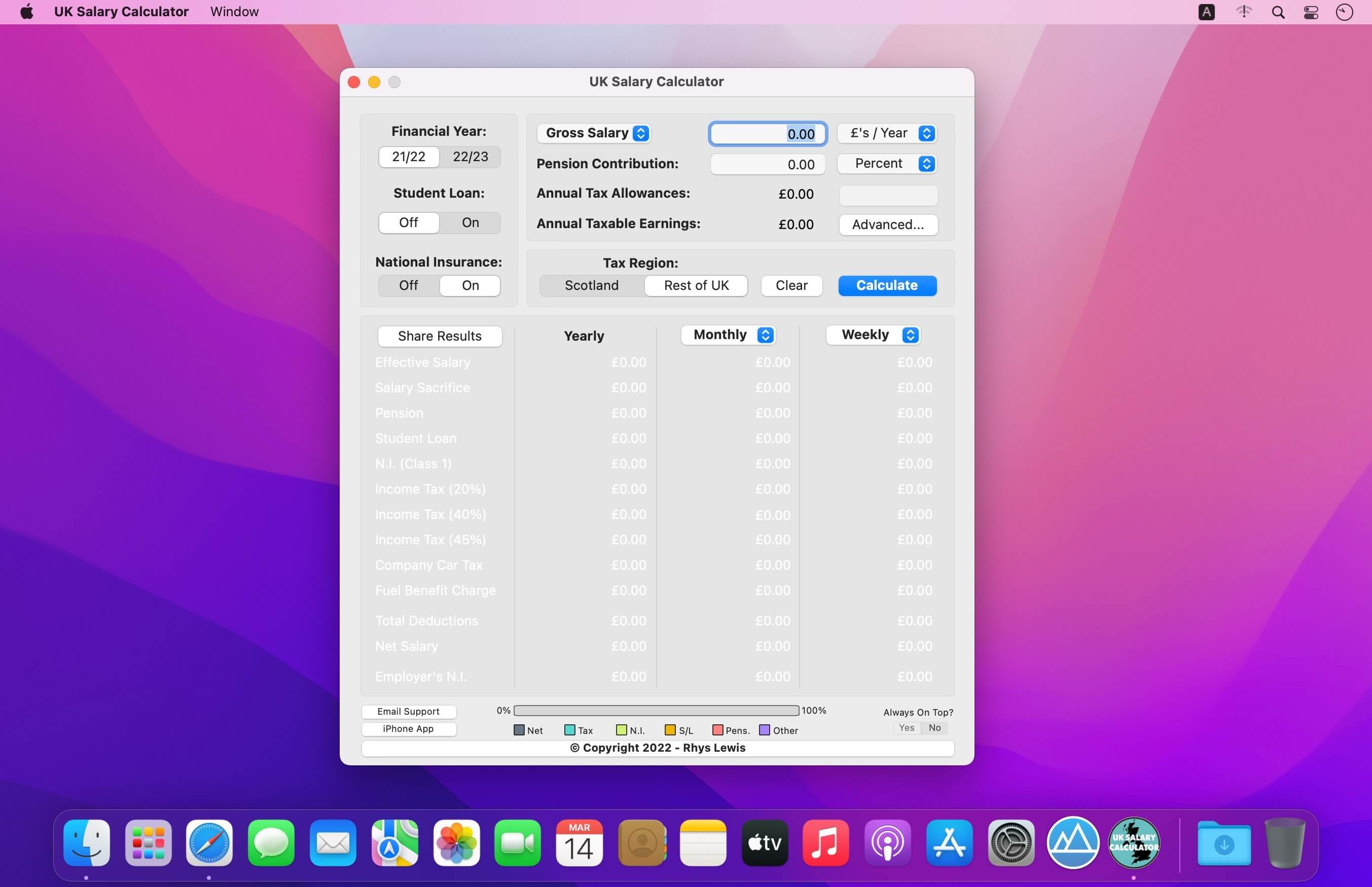Click the Net legend color swatch
The width and height of the screenshot is (1372, 887).
[519, 730]
